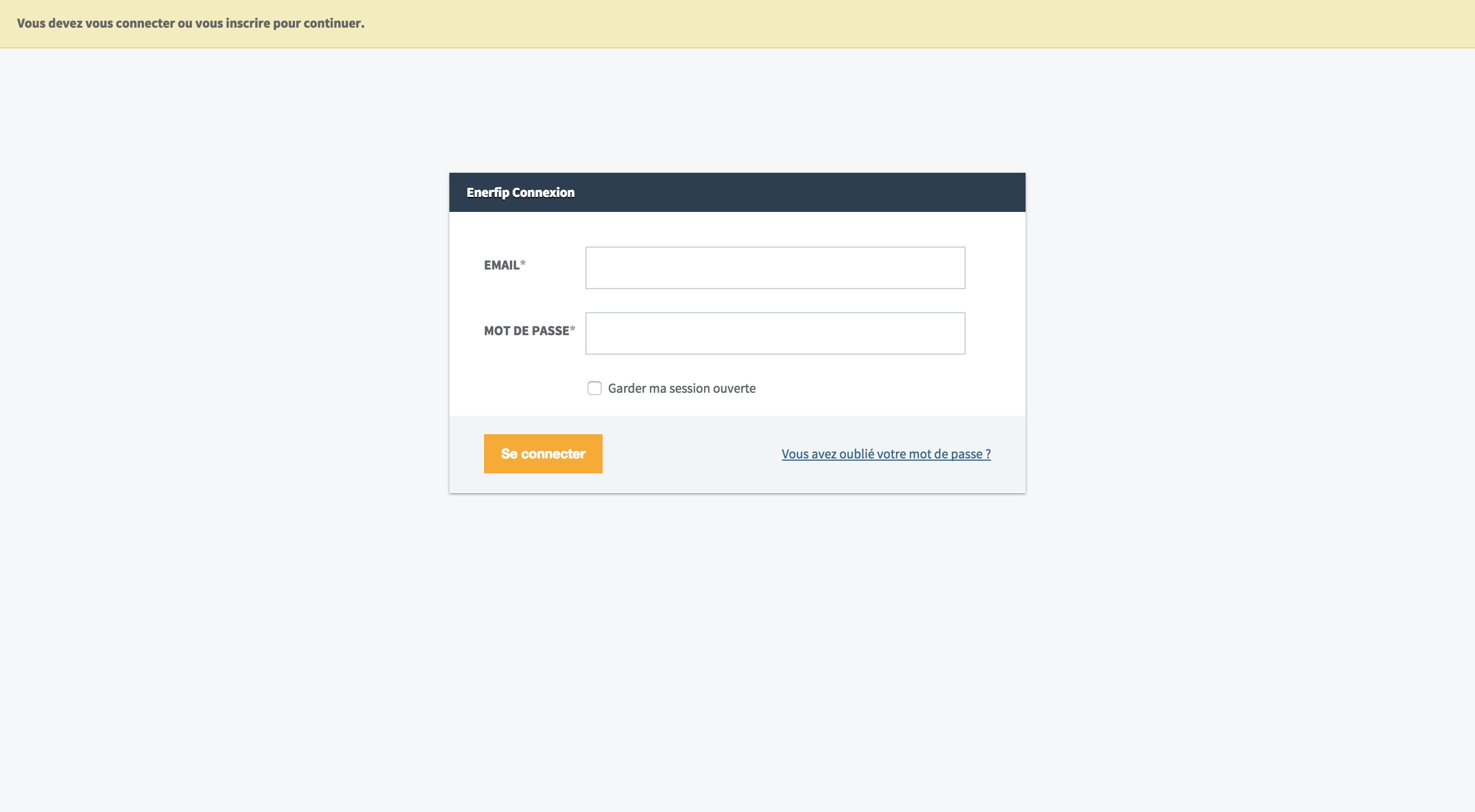Select the 'Vous devez vous connecter' message text

(x=191, y=24)
